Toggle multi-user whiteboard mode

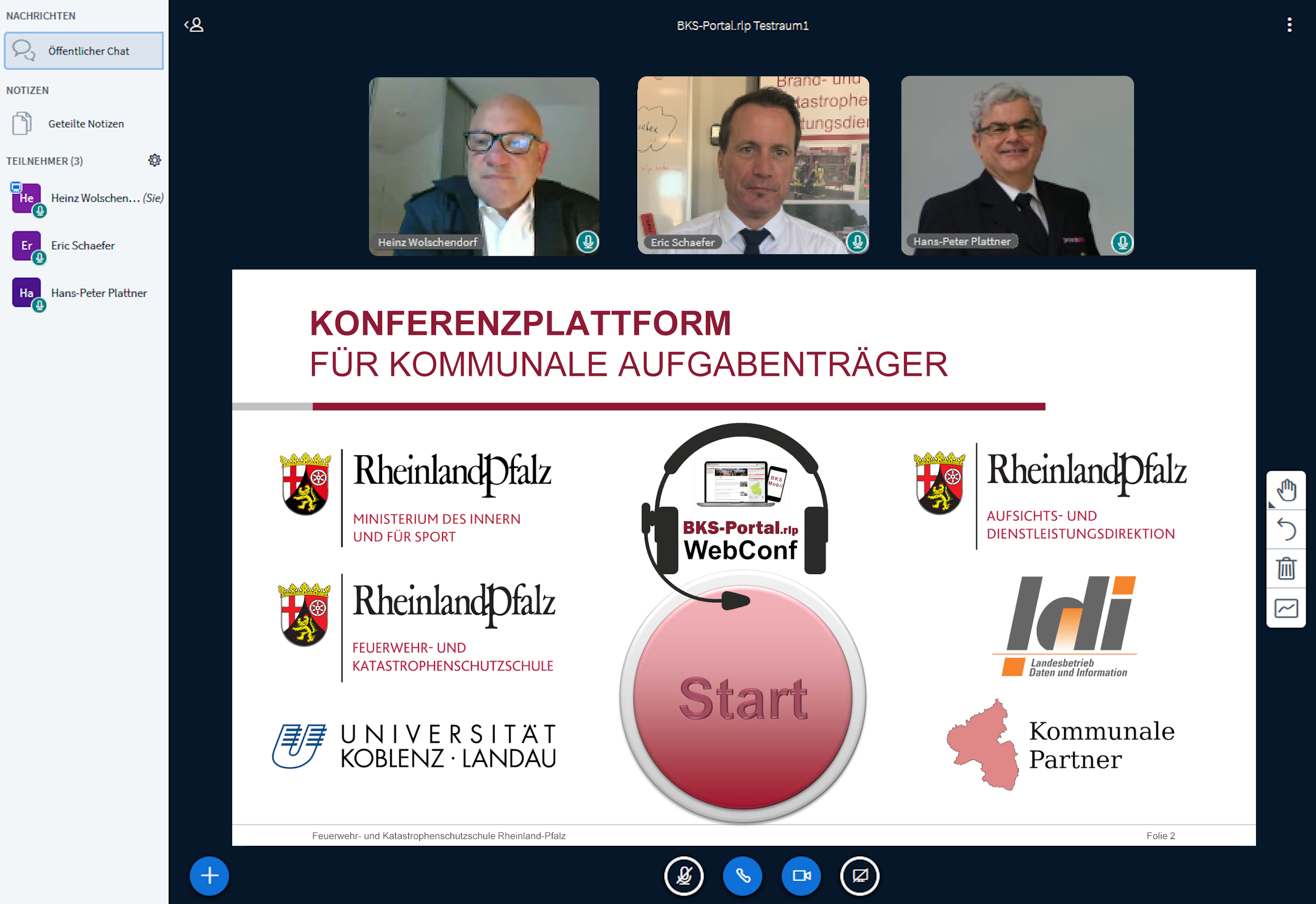(x=1286, y=608)
